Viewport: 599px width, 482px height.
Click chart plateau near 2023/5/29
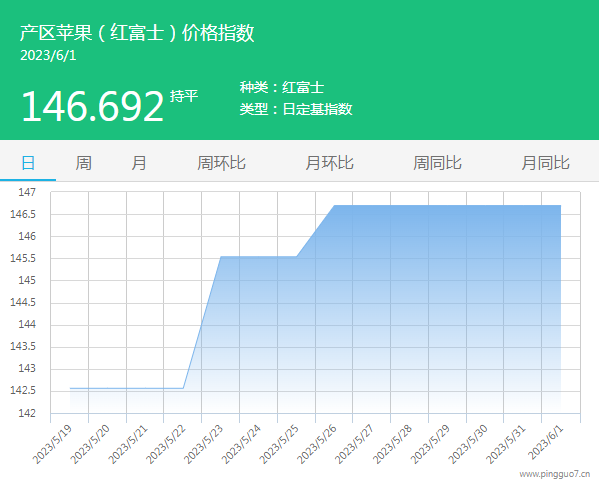coord(448,205)
